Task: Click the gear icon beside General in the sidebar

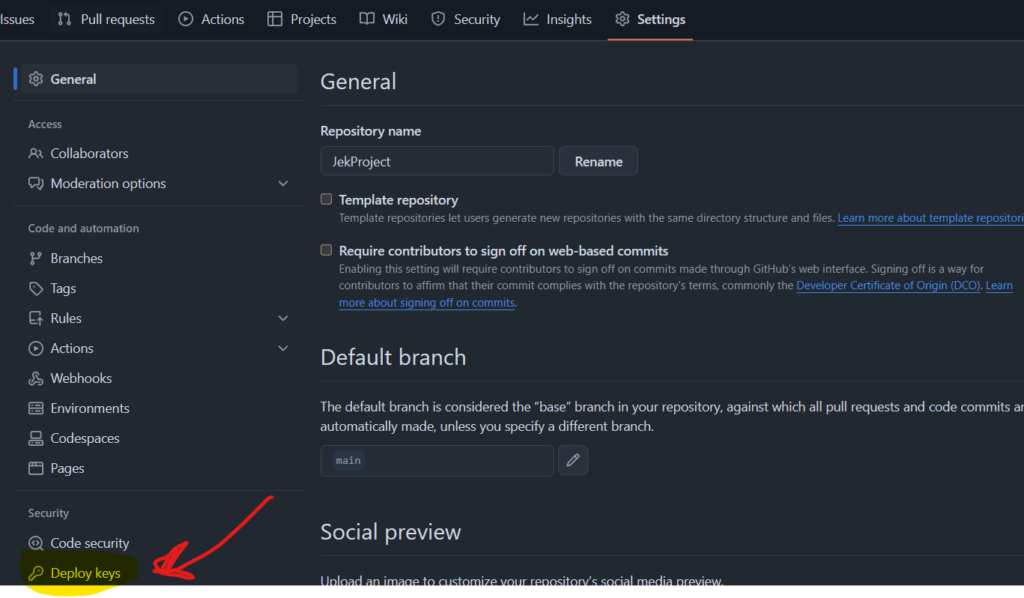Action: point(36,79)
